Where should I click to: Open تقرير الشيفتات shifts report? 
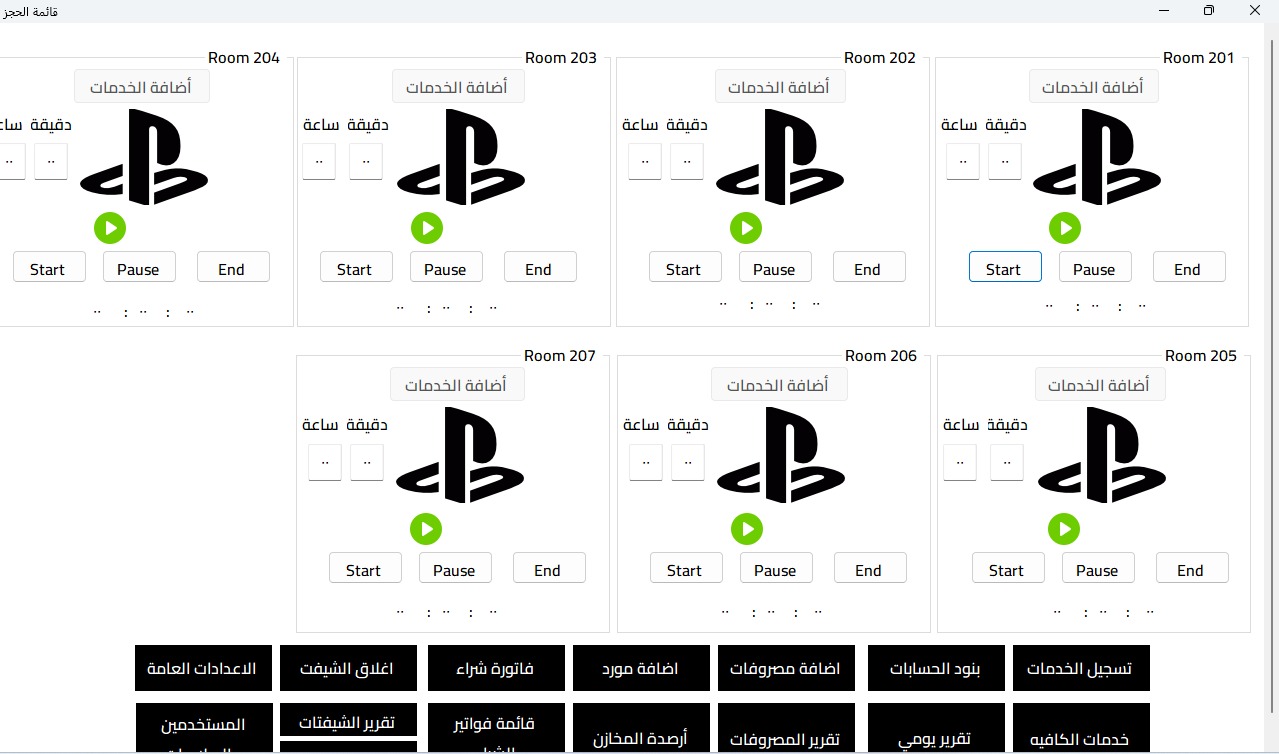(348, 720)
